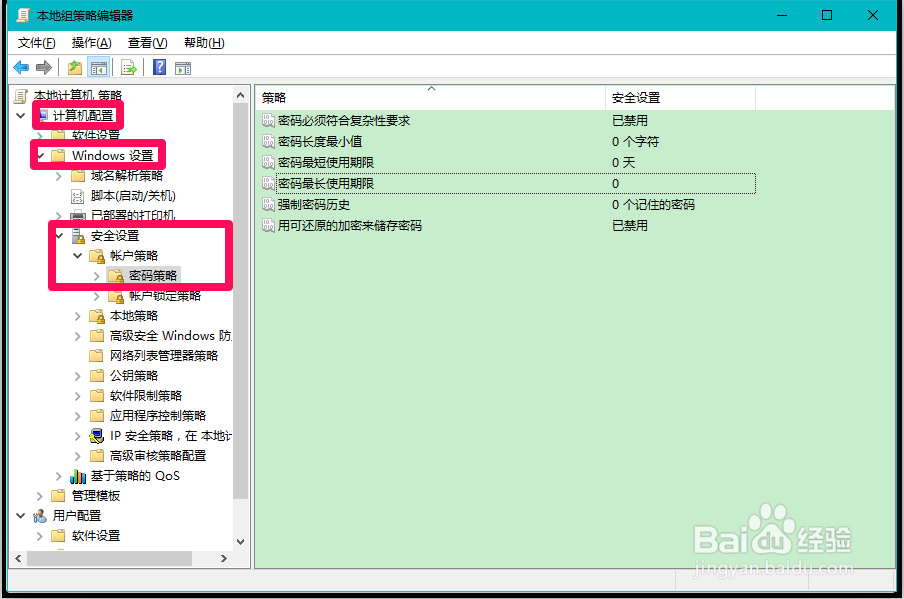Click the Help icon on the toolbar

[159, 66]
